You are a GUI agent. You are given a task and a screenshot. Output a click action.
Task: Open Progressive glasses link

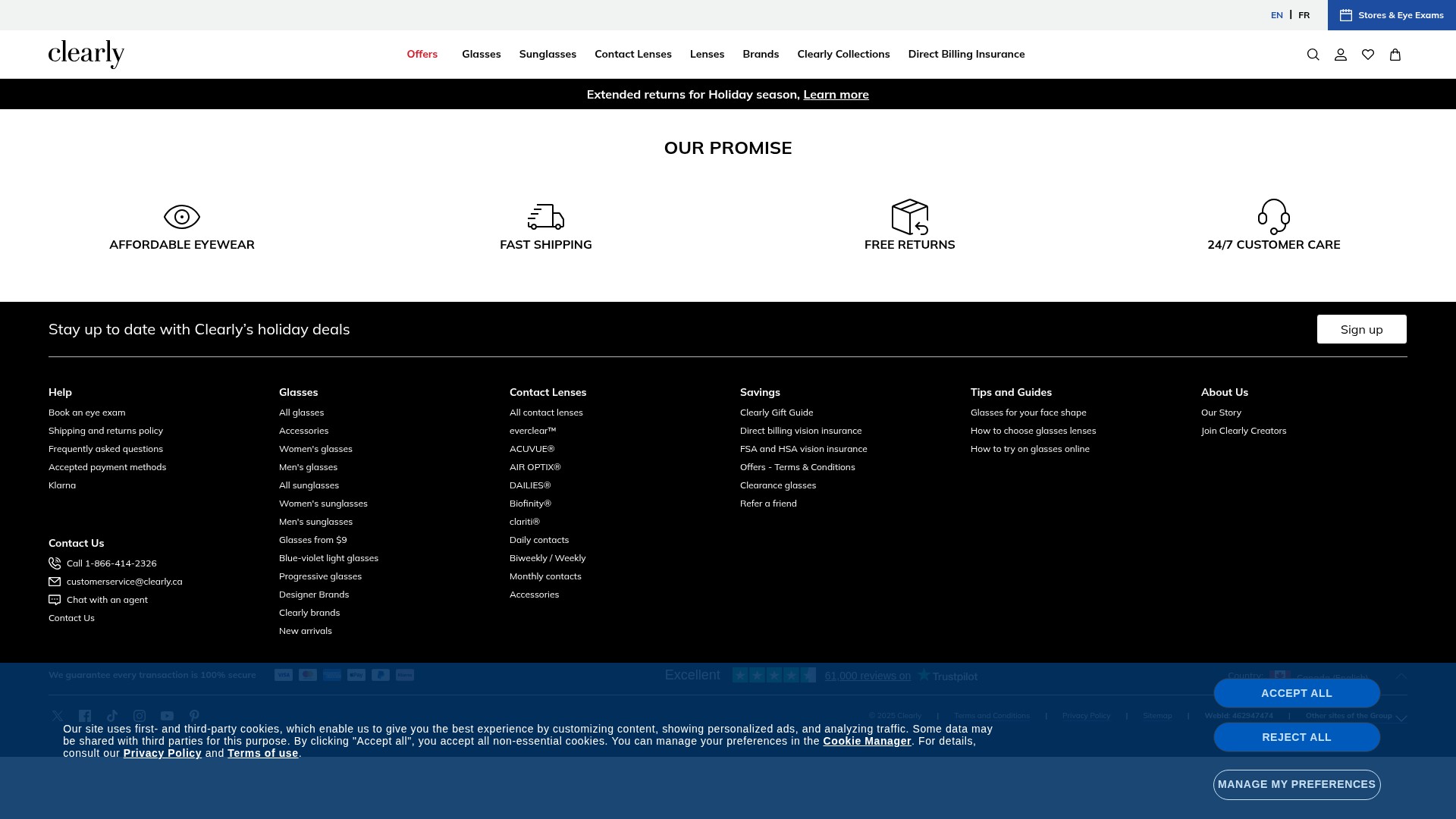pyautogui.click(x=320, y=576)
